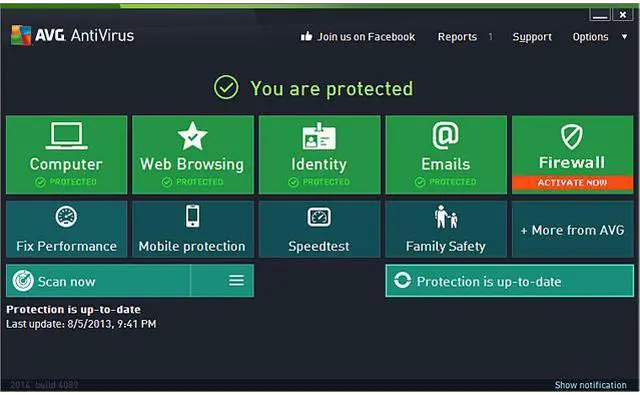The height and width of the screenshot is (395, 640).
Task: Click the Web Browsing star icon
Action: point(192,136)
